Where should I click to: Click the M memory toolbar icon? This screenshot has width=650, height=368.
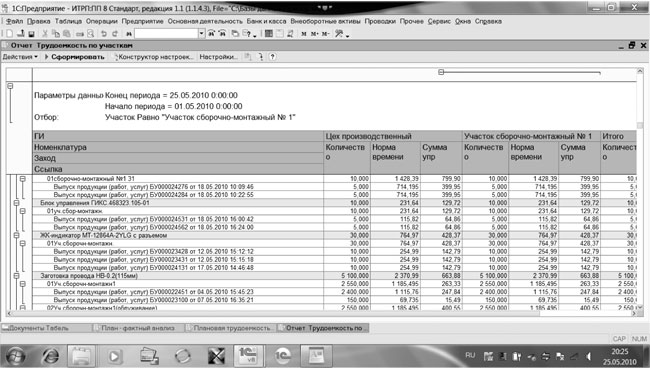coord(303,34)
